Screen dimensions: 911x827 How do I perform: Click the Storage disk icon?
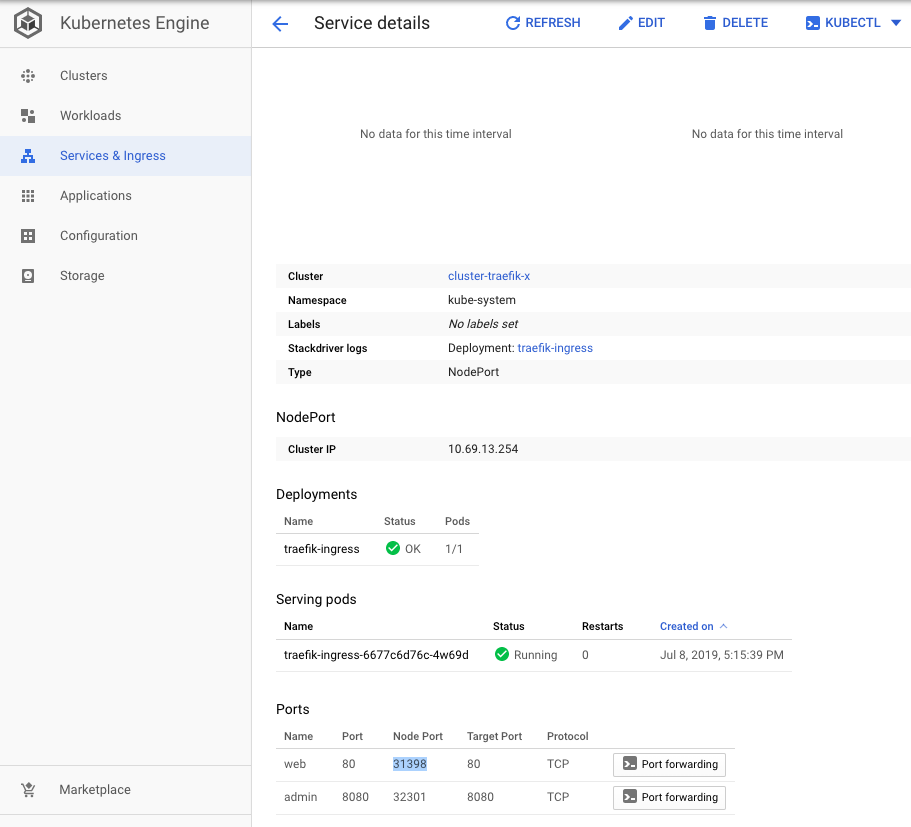(28, 276)
